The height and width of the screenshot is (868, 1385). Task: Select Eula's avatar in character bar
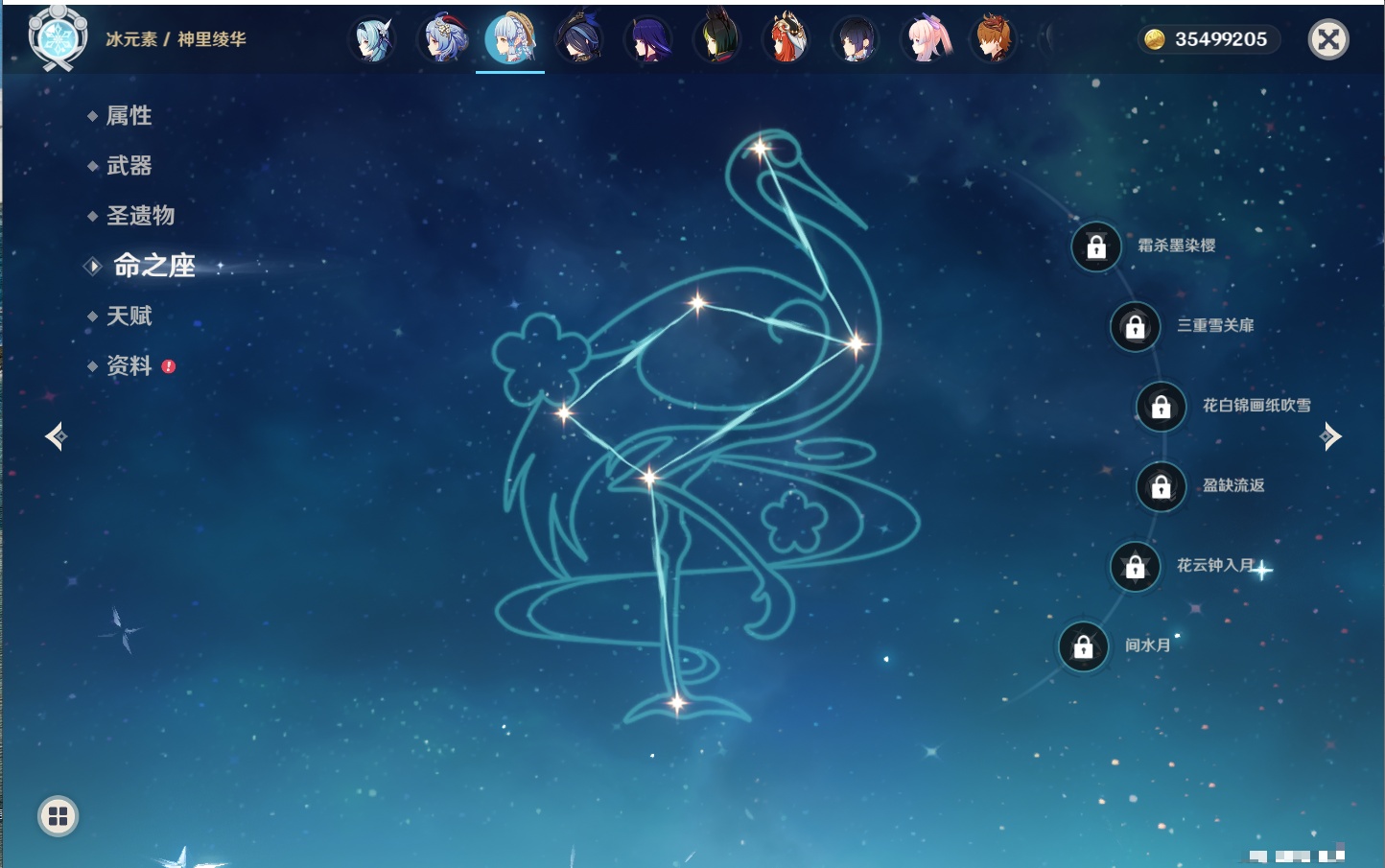pos(372,40)
